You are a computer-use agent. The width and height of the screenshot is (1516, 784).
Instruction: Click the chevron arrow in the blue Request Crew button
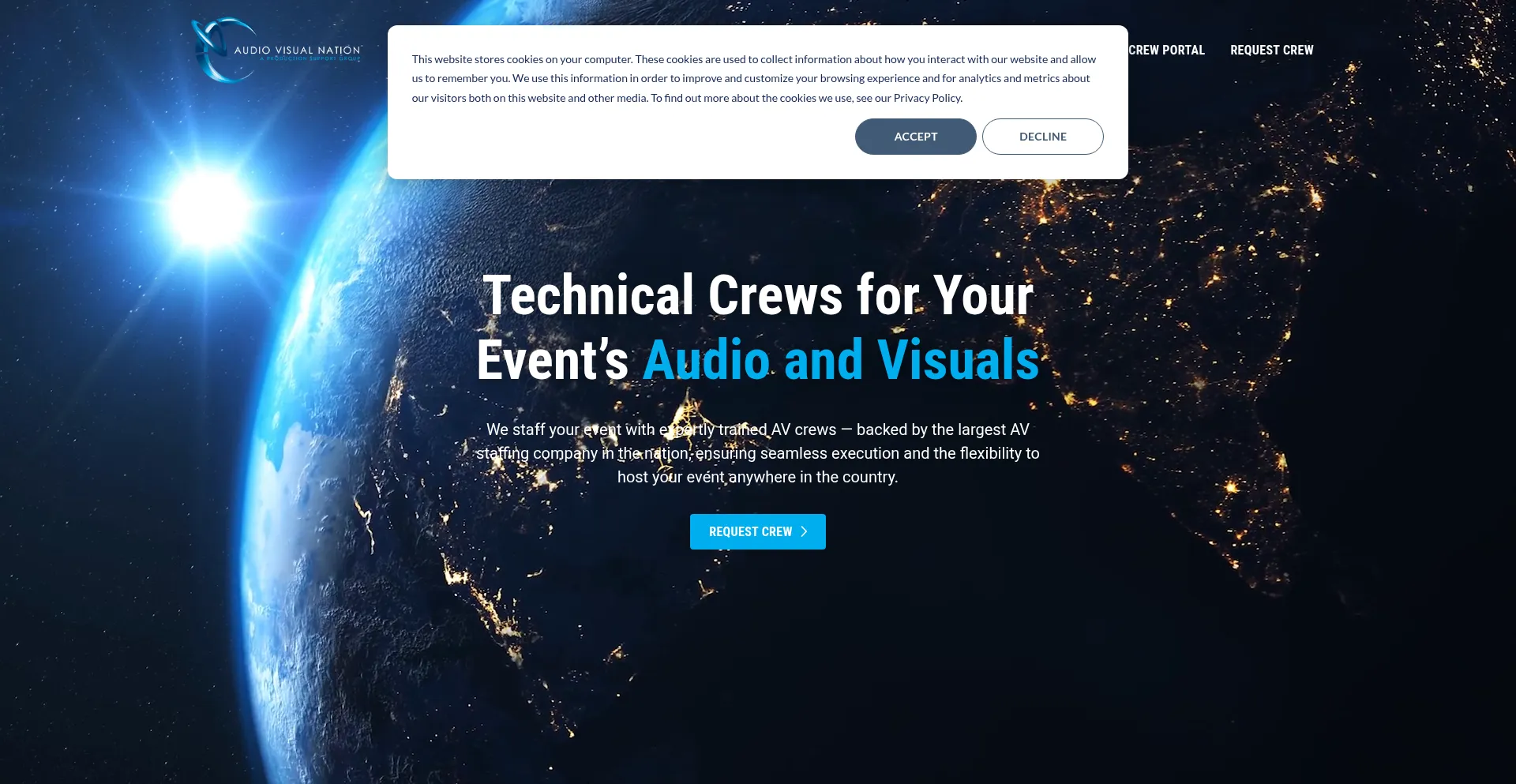tap(804, 532)
